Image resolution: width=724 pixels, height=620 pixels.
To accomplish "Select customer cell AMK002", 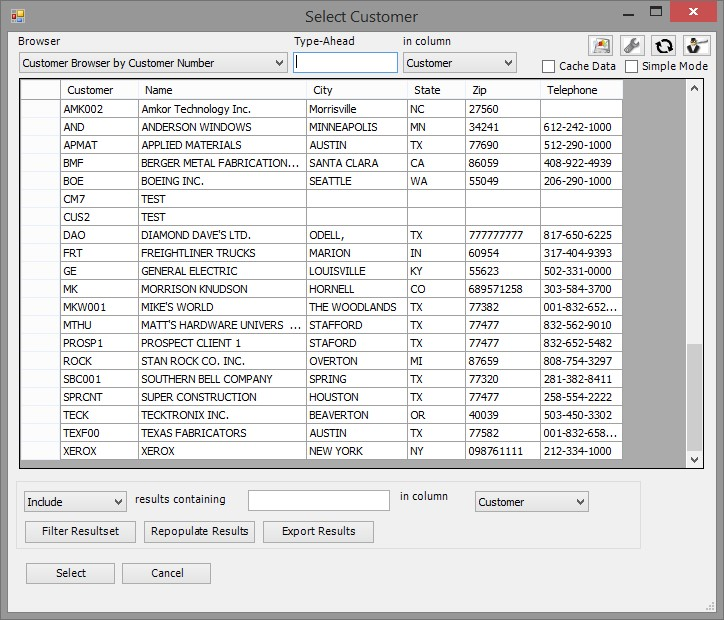I will point(99,109).
